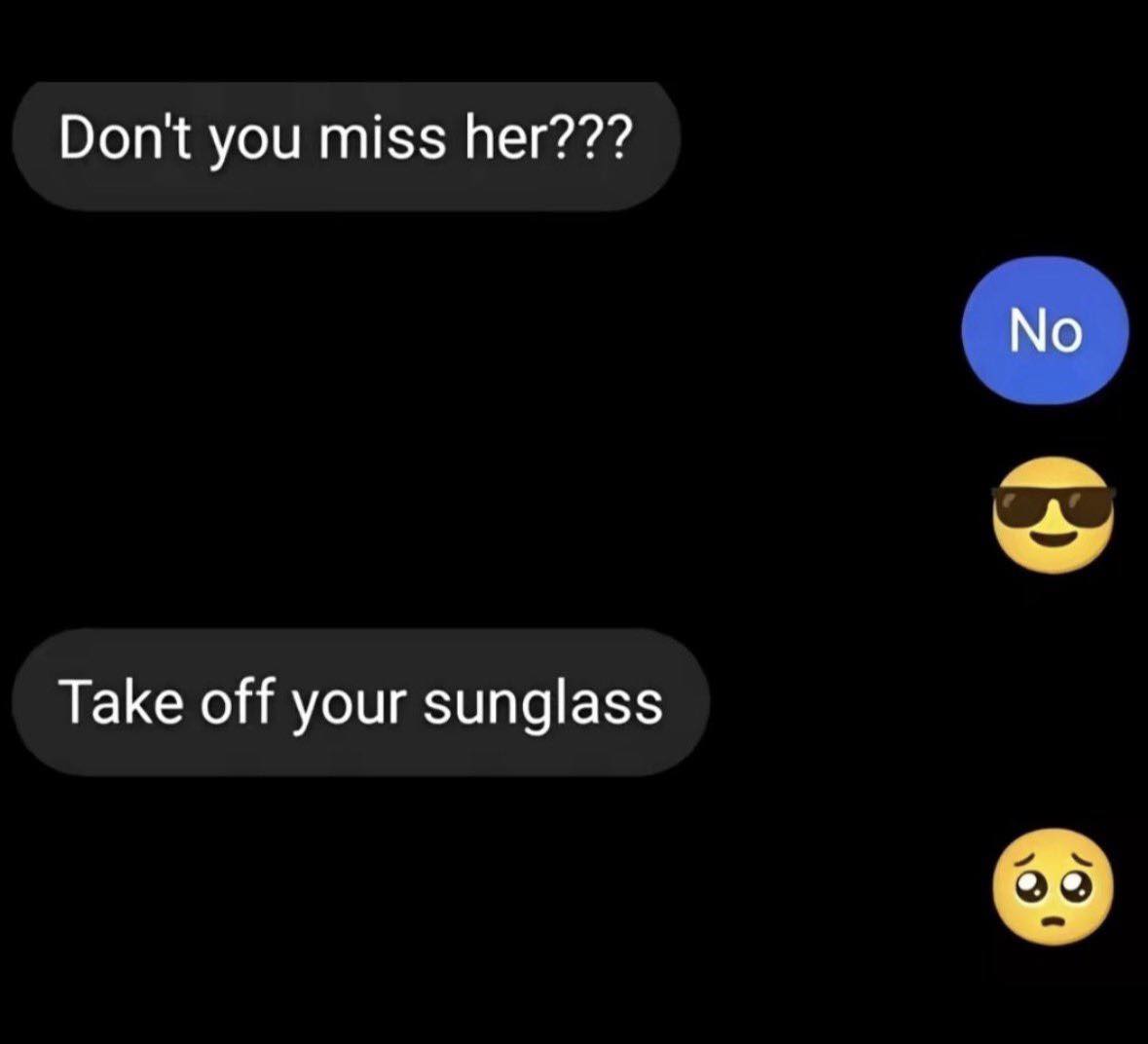1148x1044 pixels.
Task: Click the small frown of the pleading emoji
Action: pos(1054,919)
